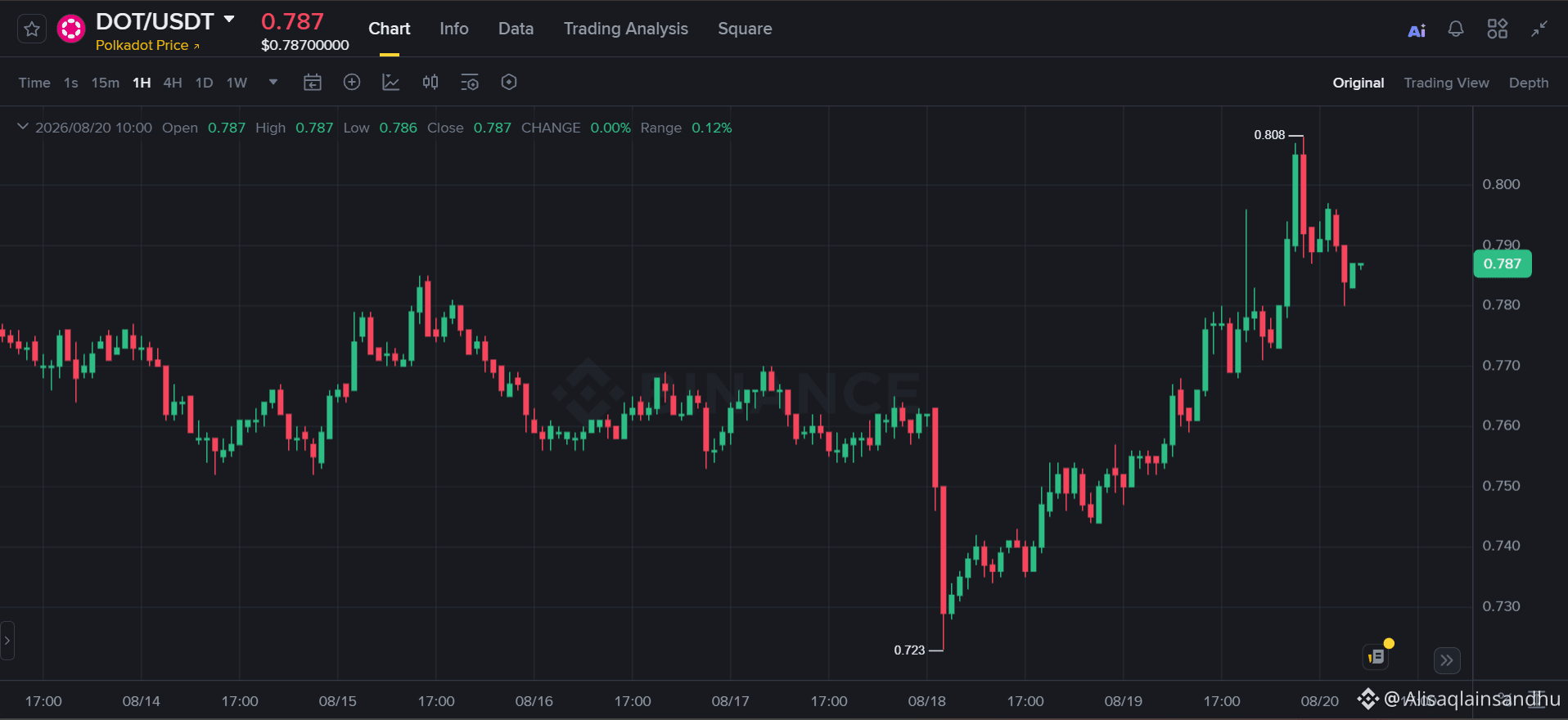Click the 08/19 date axis label
Image resolution: width=1568 pixels, height=720 pixels.
tap(1124, 701)
